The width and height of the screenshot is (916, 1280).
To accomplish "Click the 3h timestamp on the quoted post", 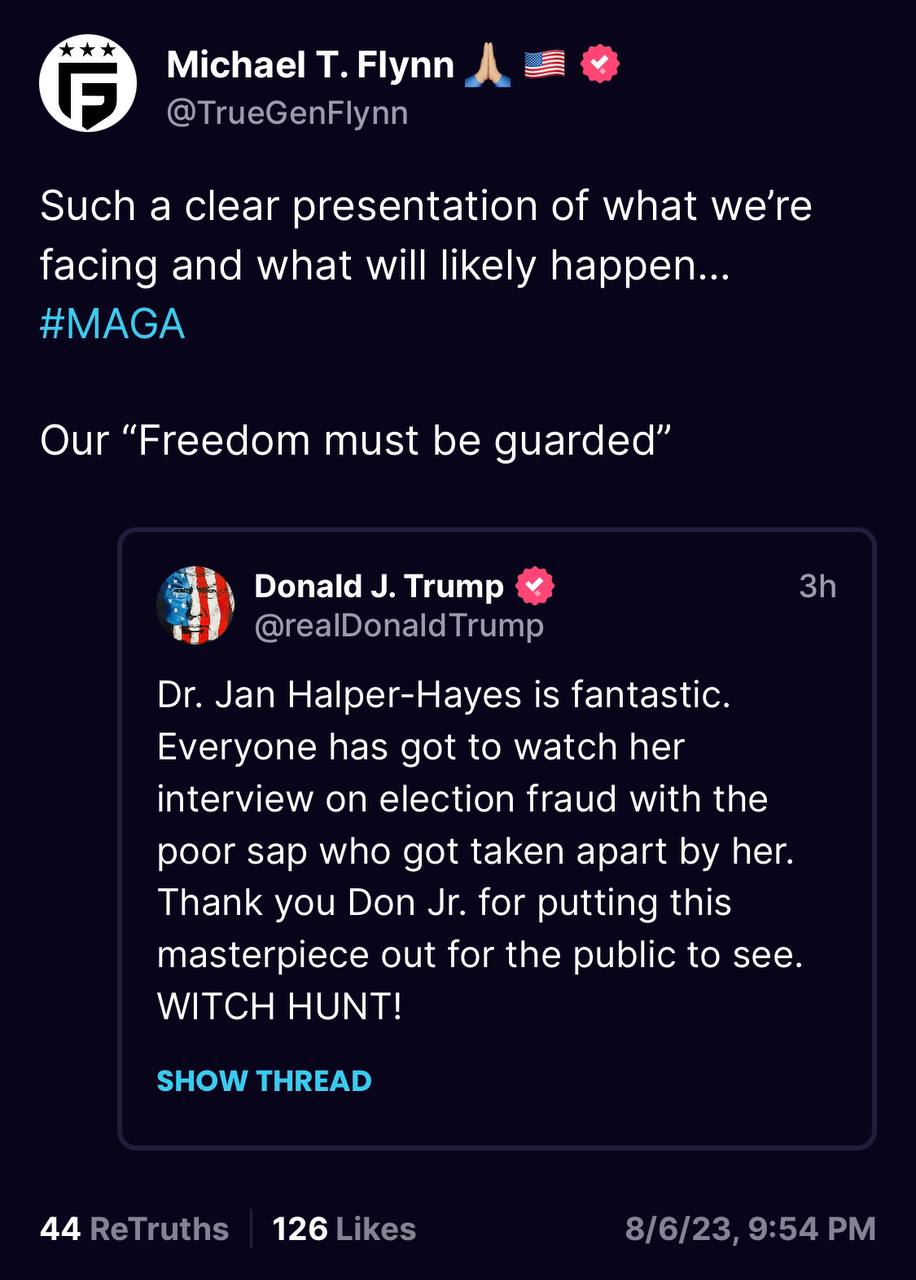I will pyautogui.click(x=817, y=586).
